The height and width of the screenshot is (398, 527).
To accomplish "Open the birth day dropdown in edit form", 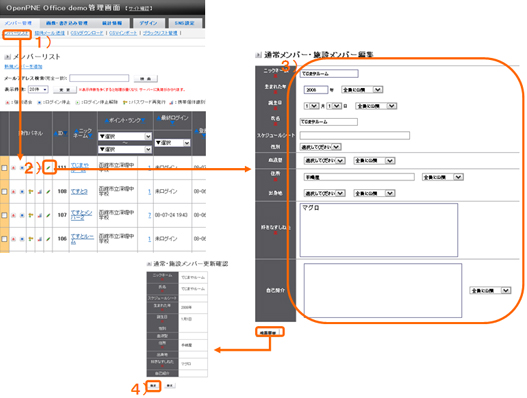I will [x=334, y=106].
